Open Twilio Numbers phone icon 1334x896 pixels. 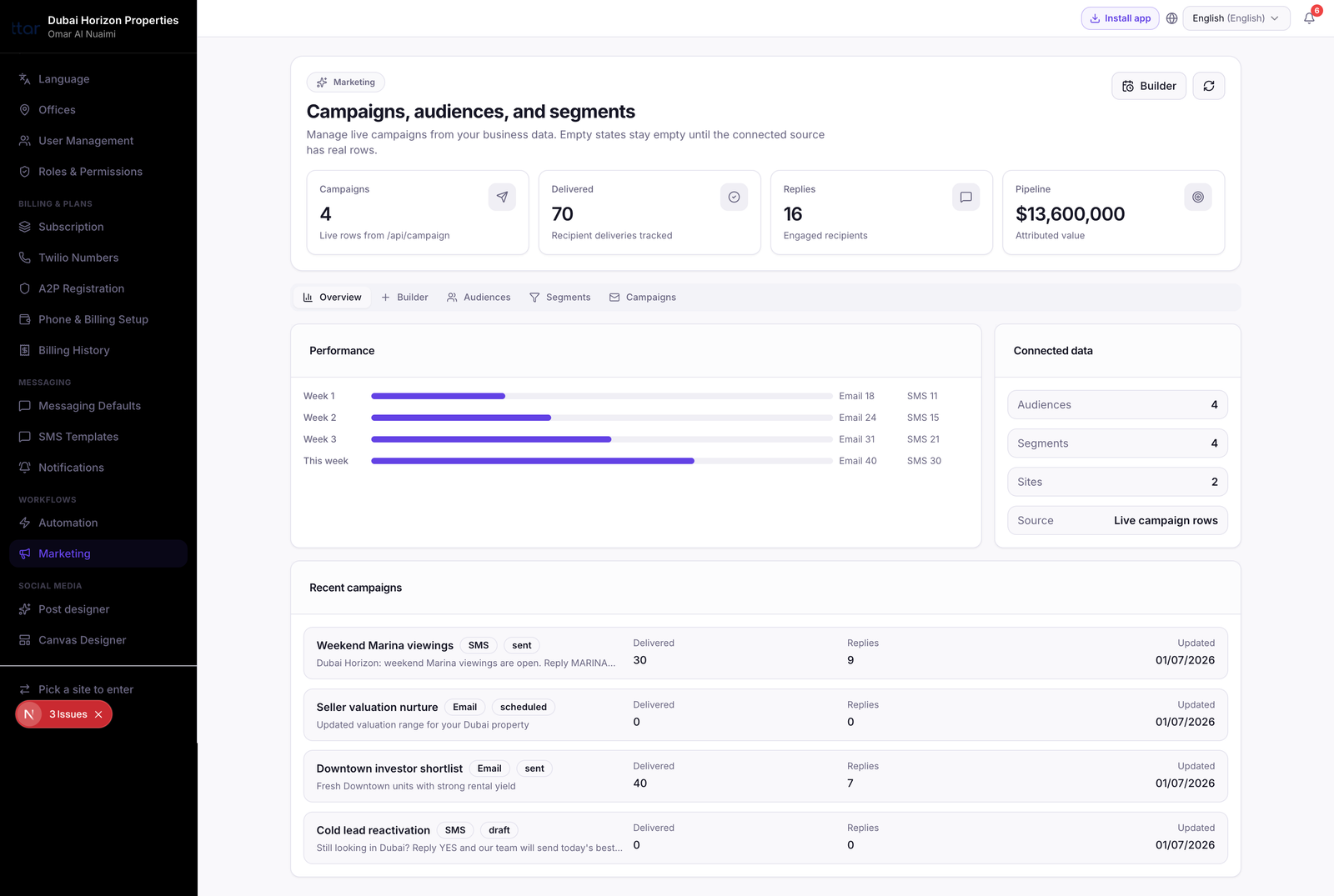click(x=25, y=258)
